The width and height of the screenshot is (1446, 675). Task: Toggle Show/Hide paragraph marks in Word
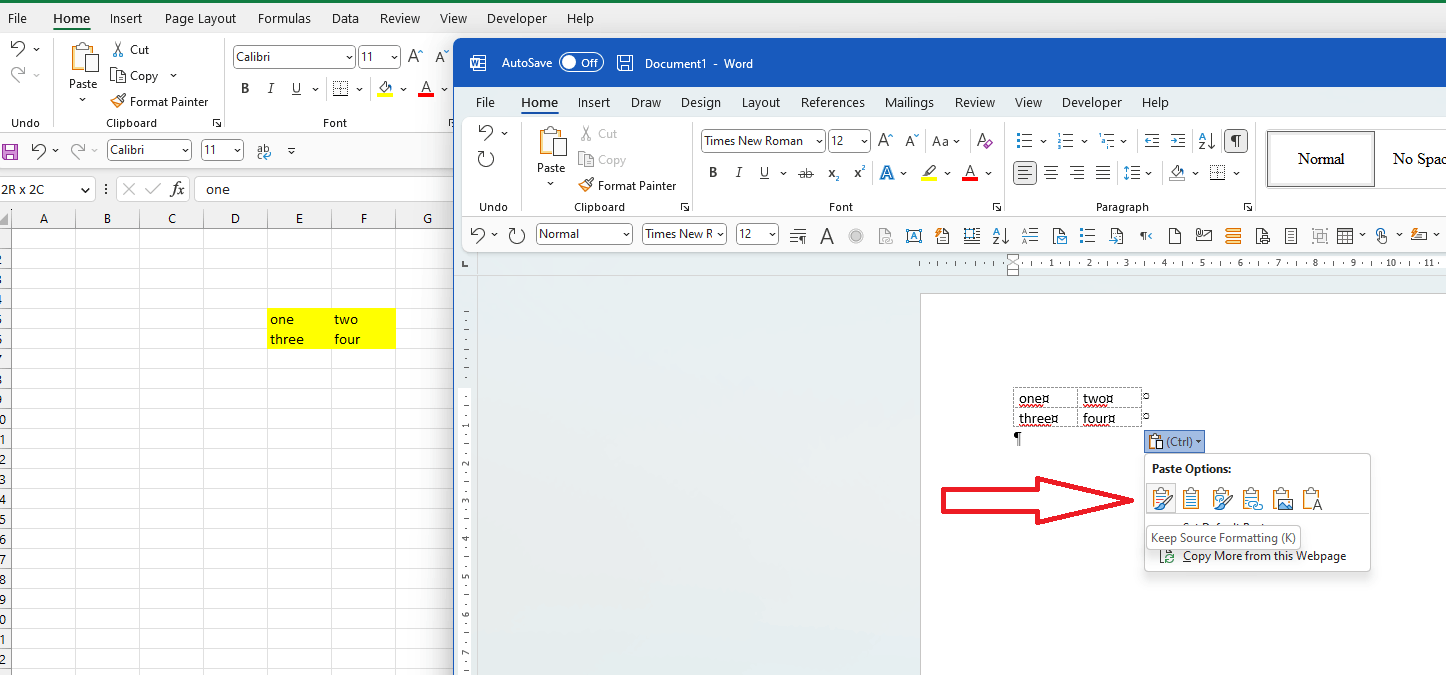pos(1236,141)
